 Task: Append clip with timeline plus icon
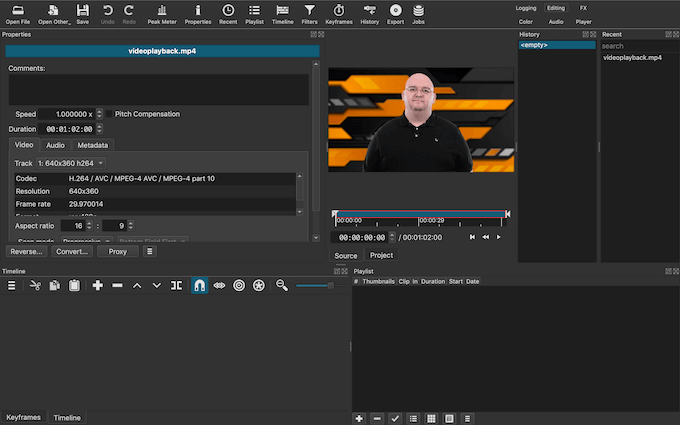click(x=97, y=285)
